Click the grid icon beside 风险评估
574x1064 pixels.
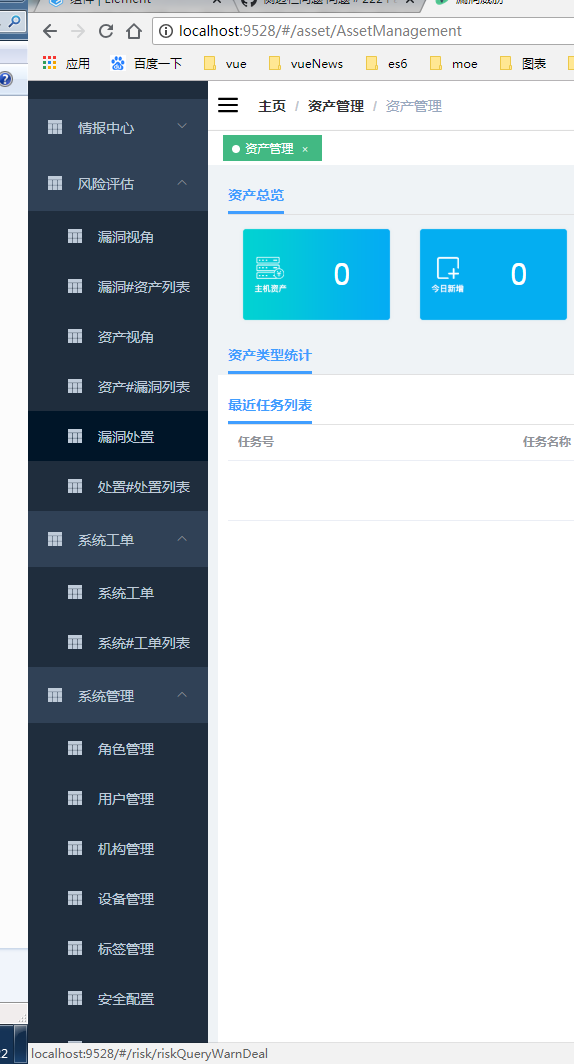tap(55, 183)
